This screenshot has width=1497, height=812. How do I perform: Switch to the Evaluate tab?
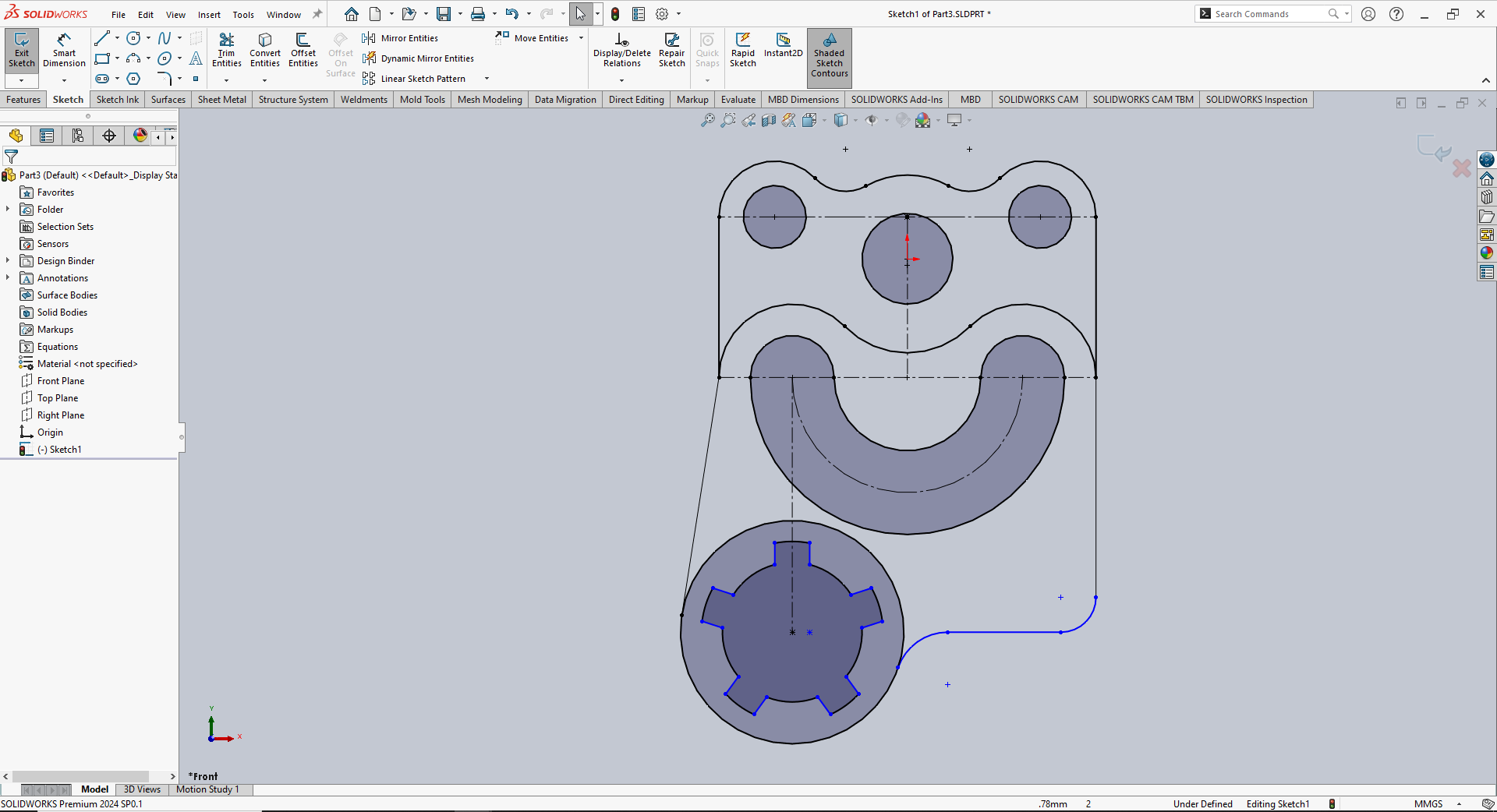[738, 100]
